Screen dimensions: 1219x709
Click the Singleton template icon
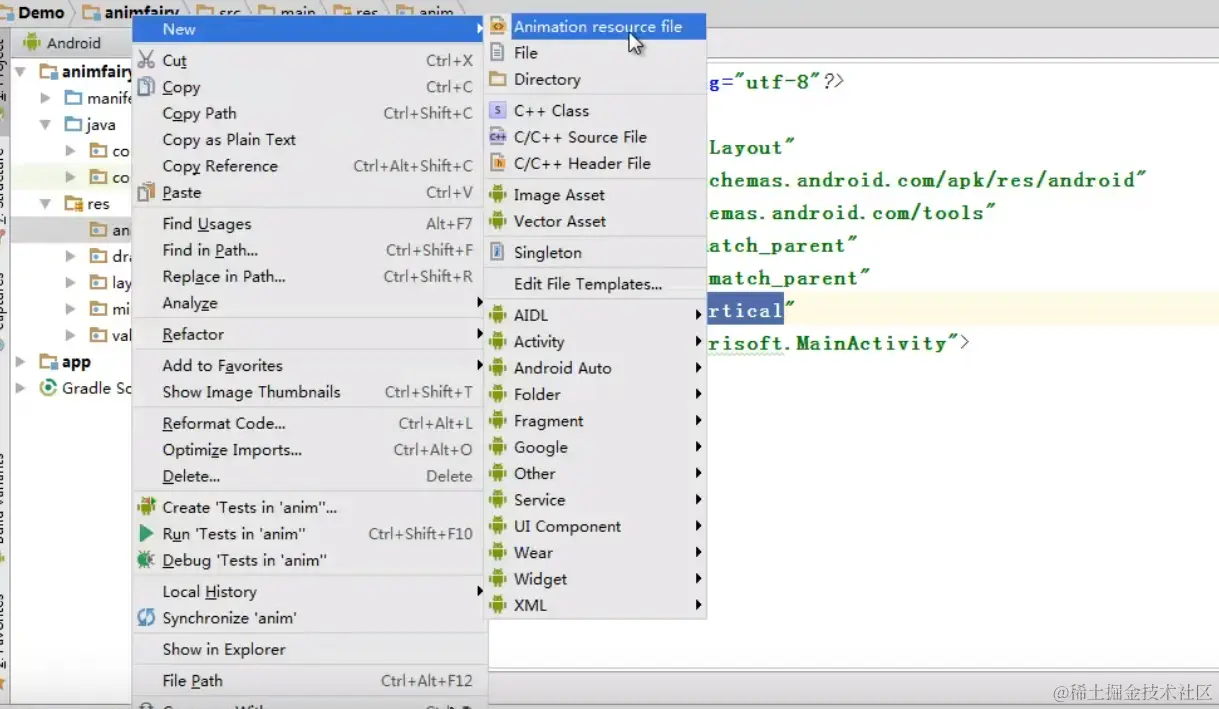498,252
